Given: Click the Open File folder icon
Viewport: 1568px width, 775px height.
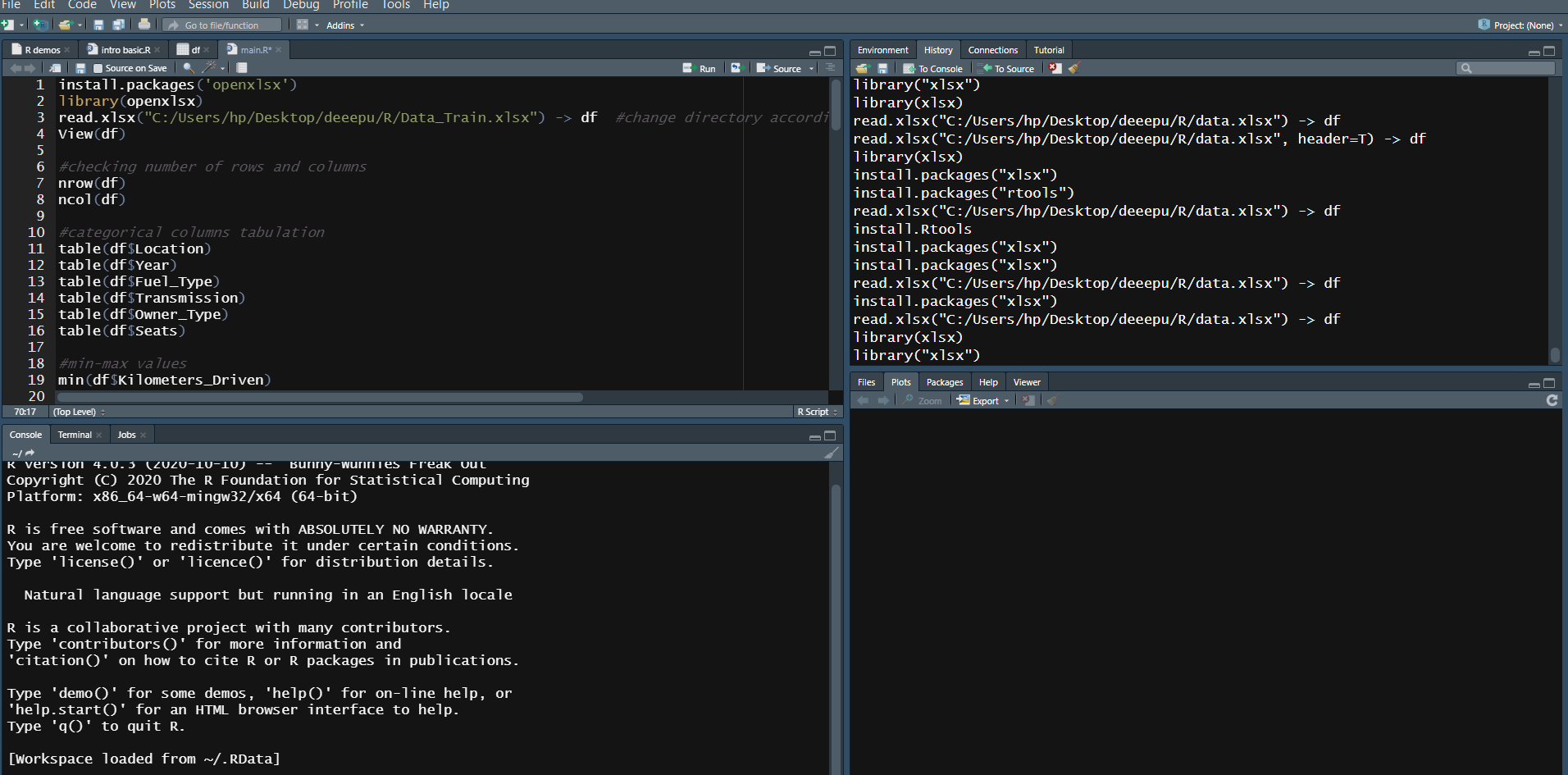Looking at the screenshot, I should 65,25.
